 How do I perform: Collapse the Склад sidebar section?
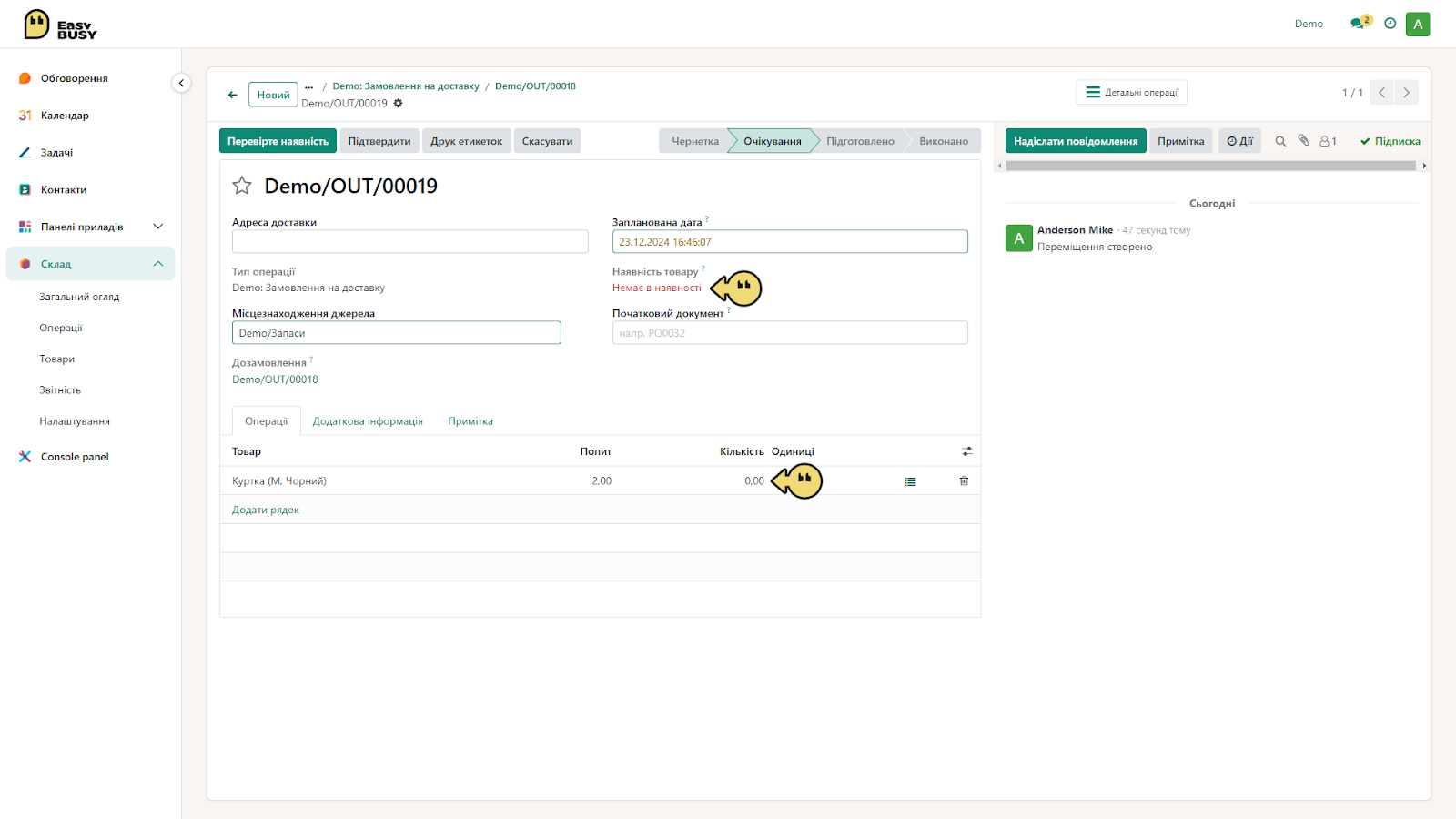coord(158,264)
